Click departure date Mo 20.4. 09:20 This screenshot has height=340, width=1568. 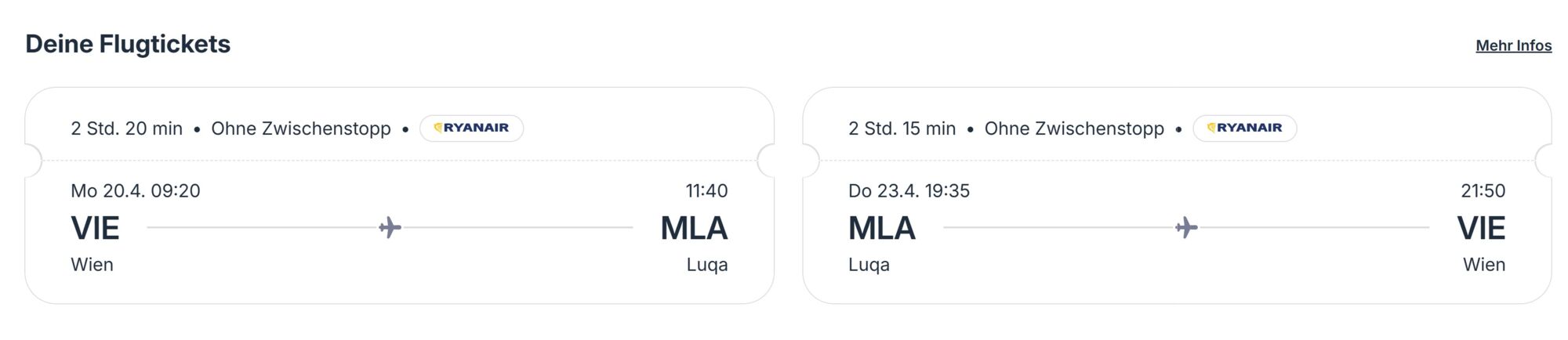pyautogui.click(x=136, y=190)
